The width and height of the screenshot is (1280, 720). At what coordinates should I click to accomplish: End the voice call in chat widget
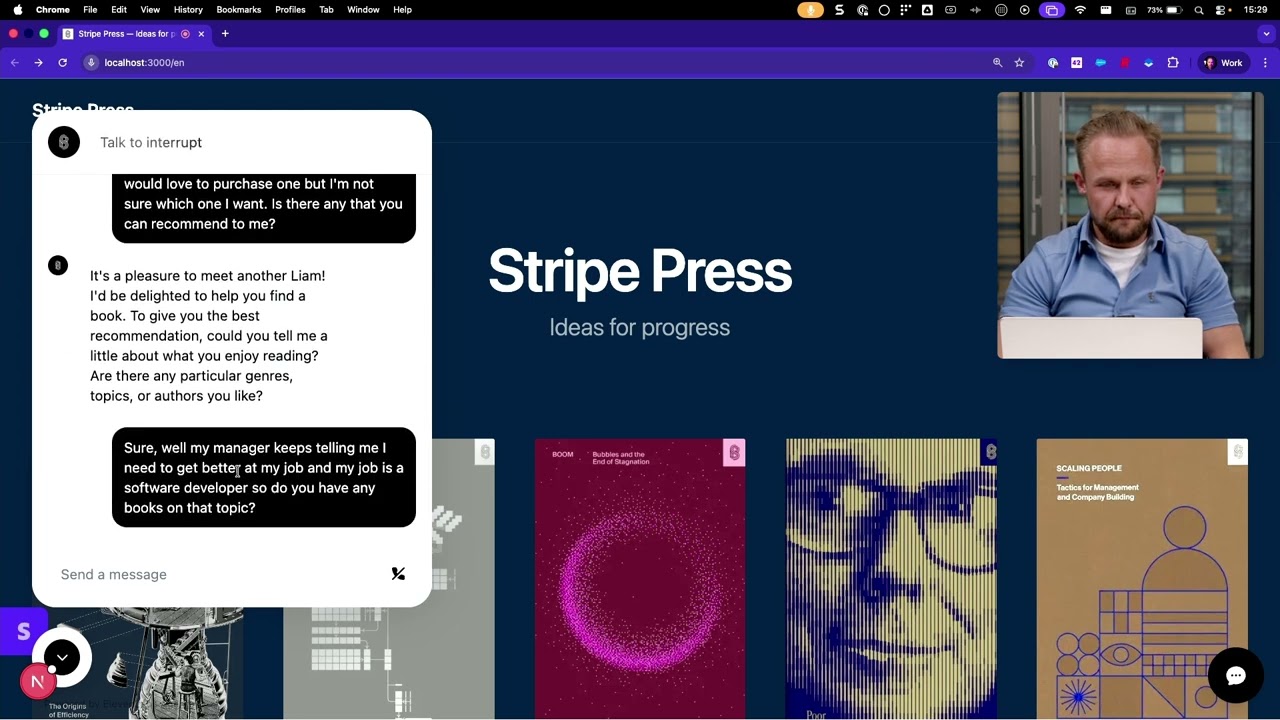398,574
